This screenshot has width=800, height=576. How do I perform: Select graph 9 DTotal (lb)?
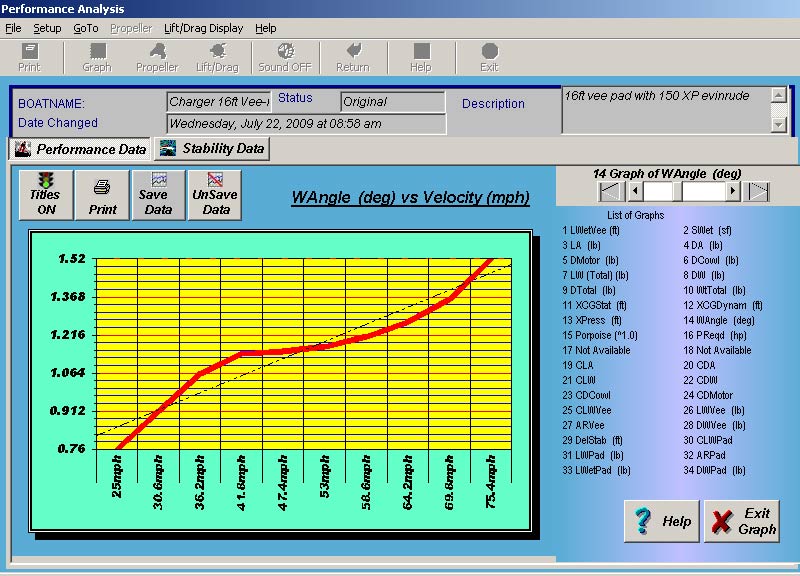[589, 290]
